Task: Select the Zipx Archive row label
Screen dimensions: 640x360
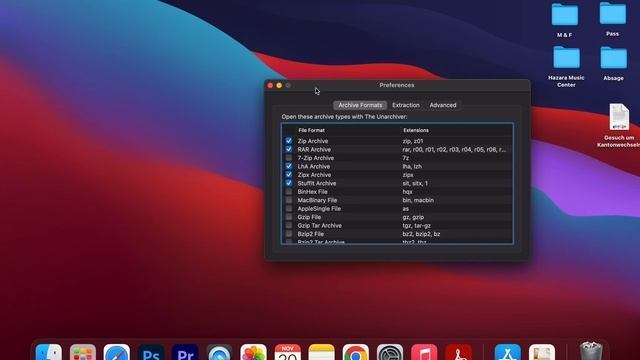Action: pos(314,175)
